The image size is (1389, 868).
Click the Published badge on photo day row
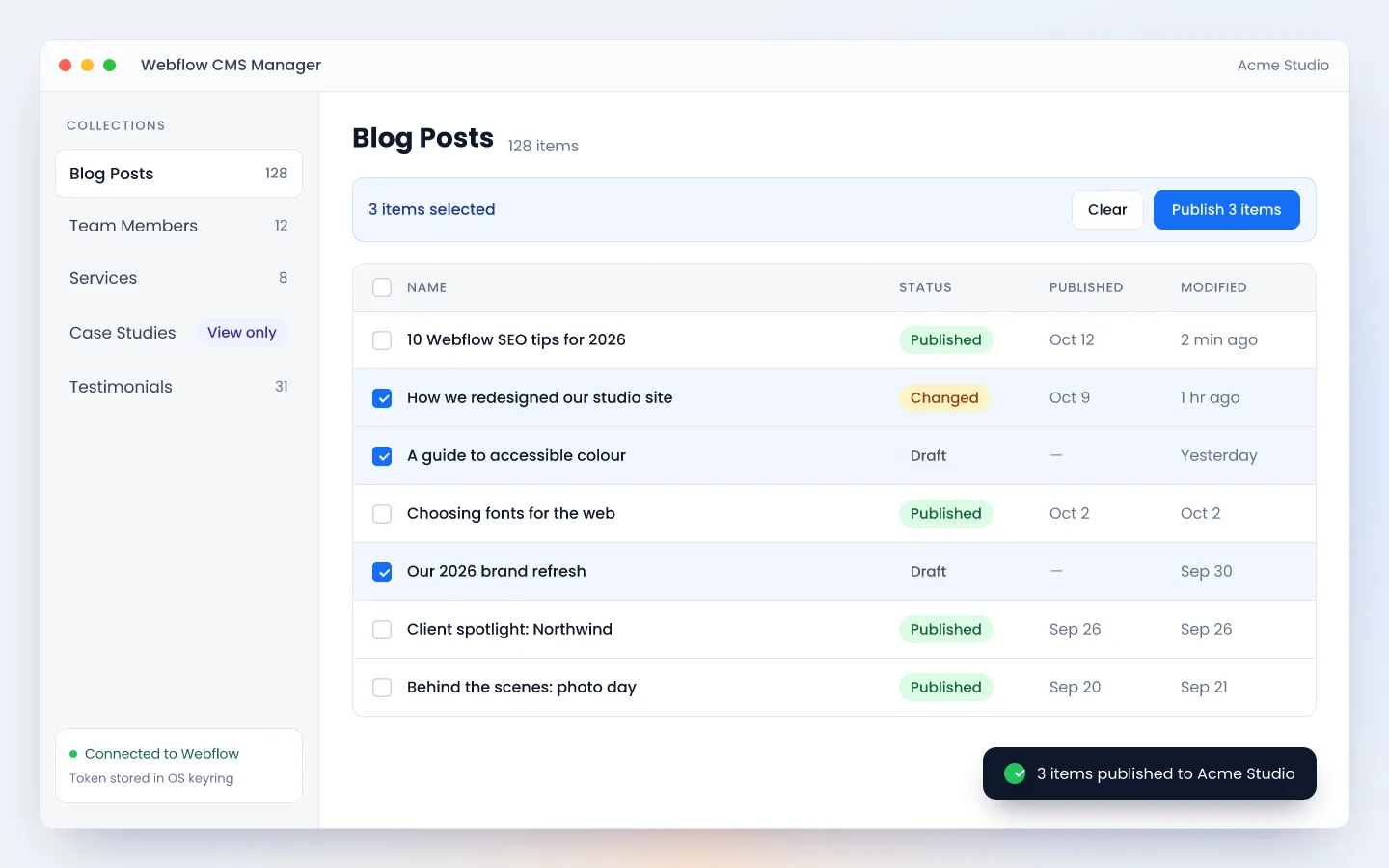click(x=945, y=687)
